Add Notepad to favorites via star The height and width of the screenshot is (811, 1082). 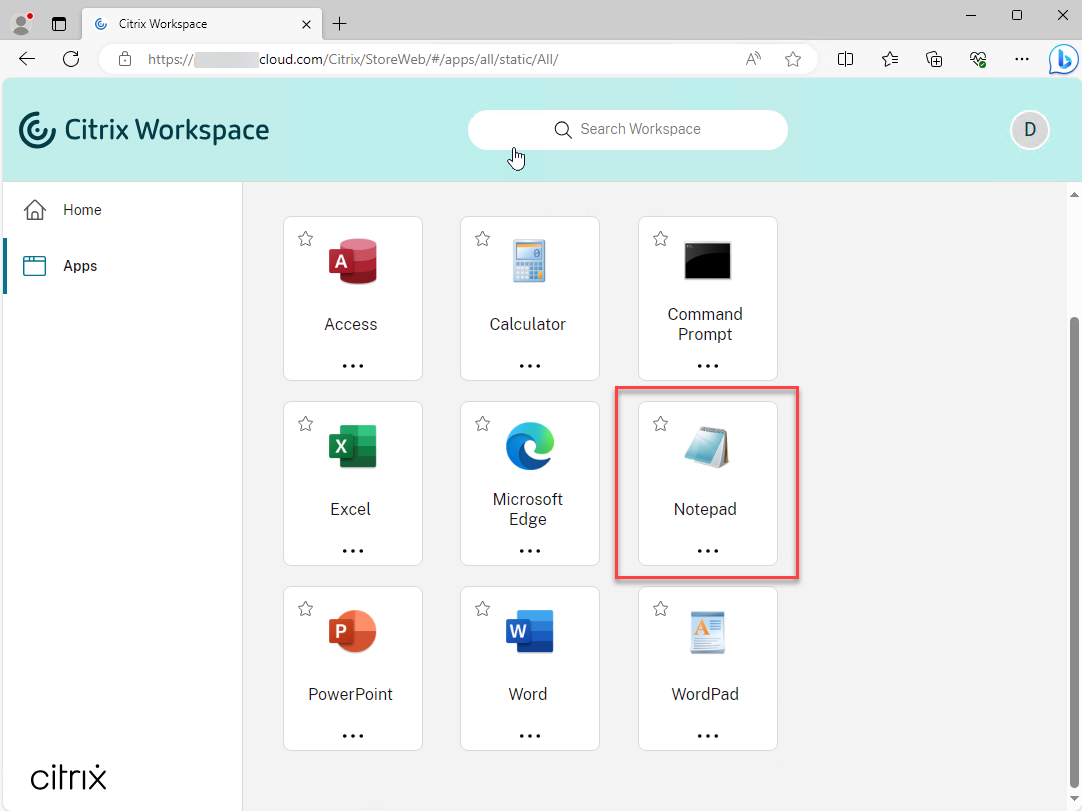660,424
